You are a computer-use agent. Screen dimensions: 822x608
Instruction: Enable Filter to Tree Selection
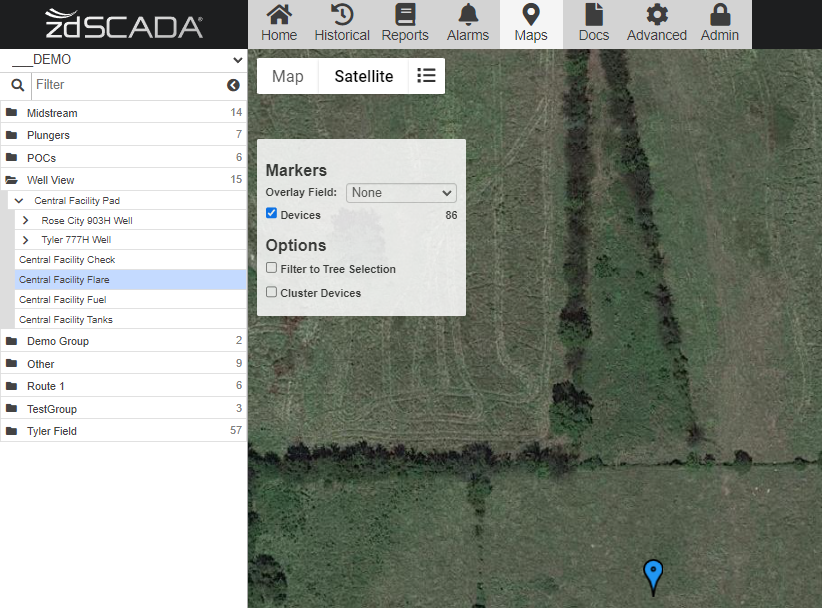point(271,269)
